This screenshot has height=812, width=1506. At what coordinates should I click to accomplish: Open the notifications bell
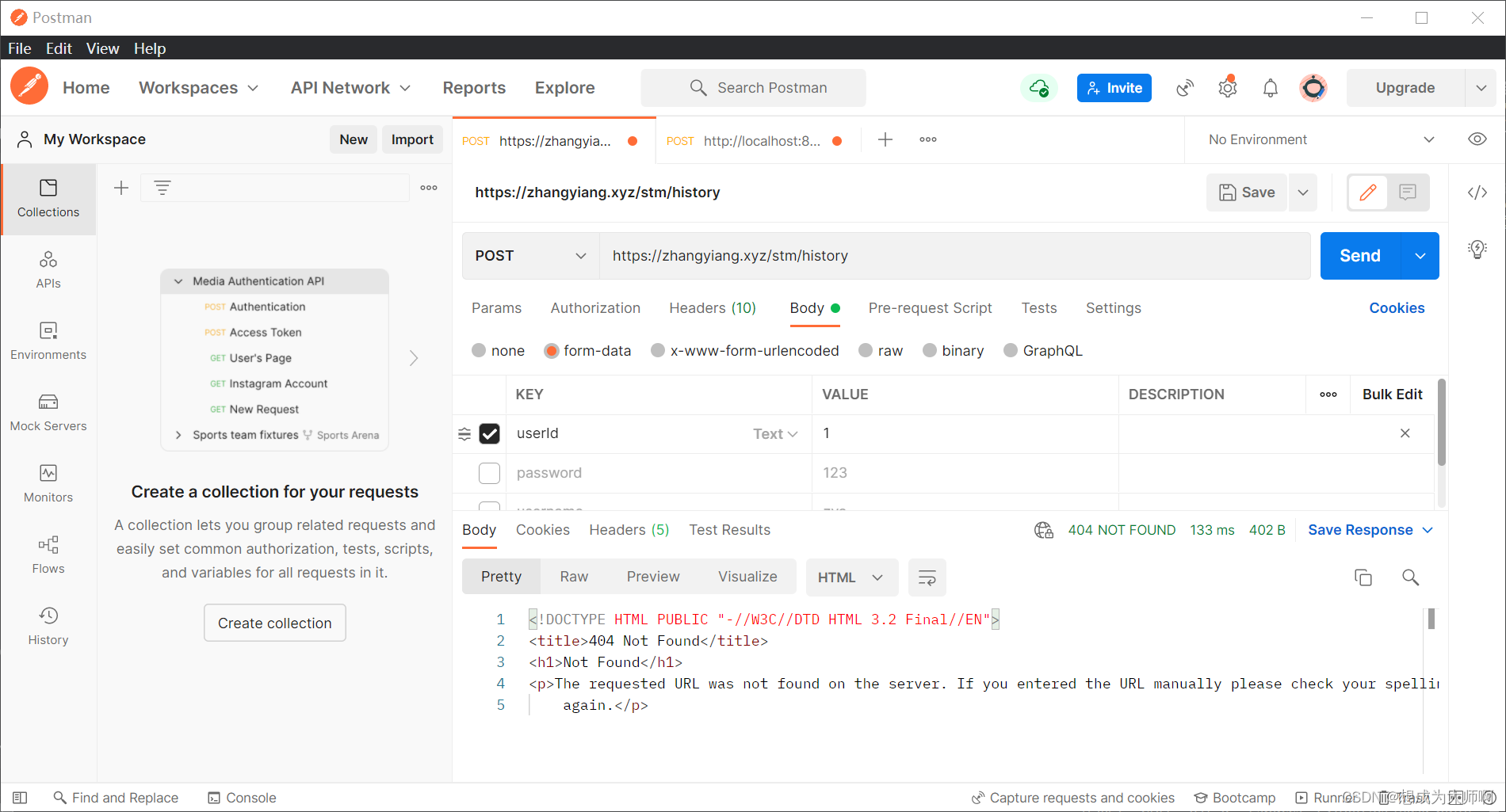(x=1271, y=88)
